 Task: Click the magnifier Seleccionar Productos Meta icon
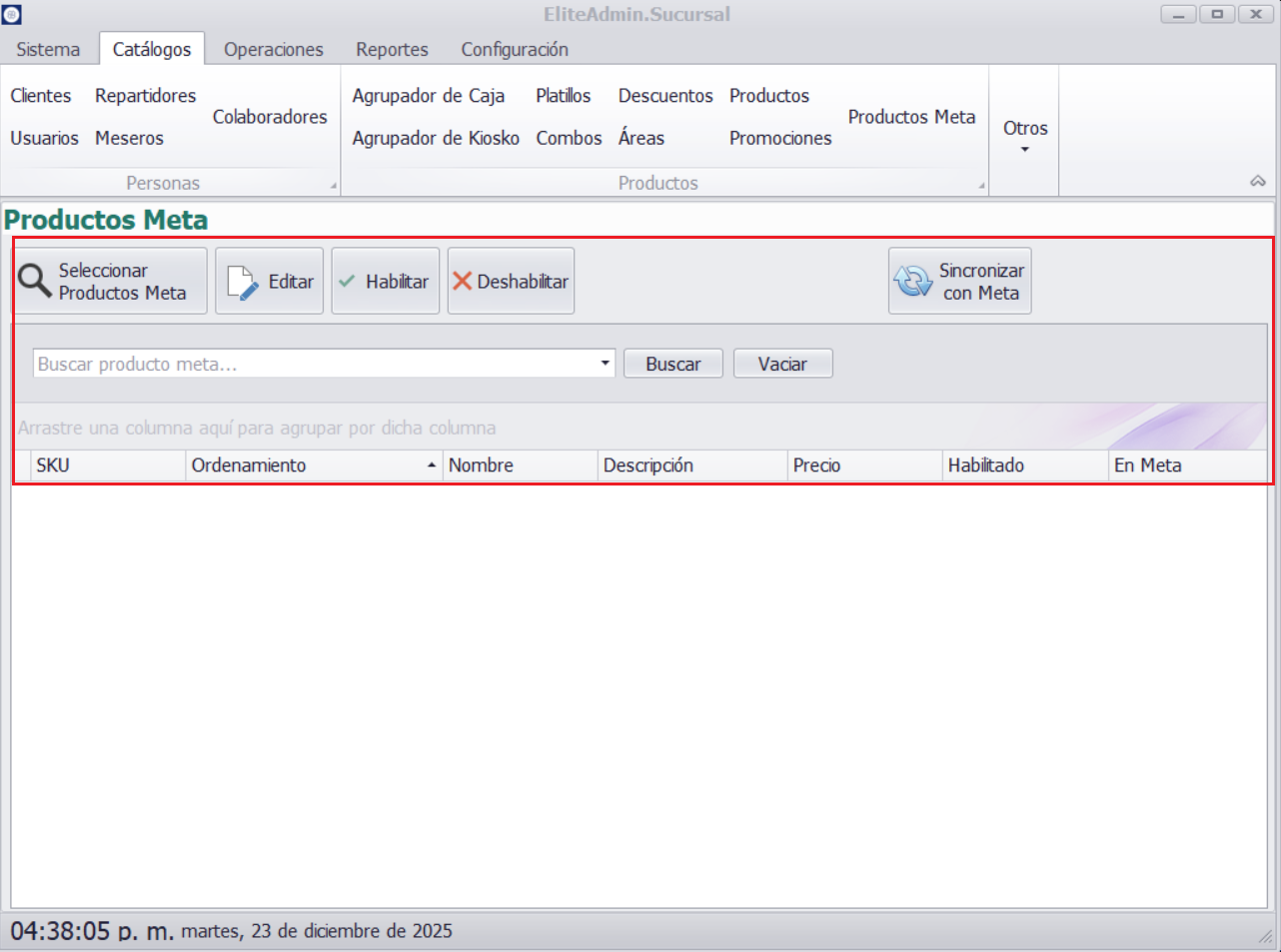point(35,281)
